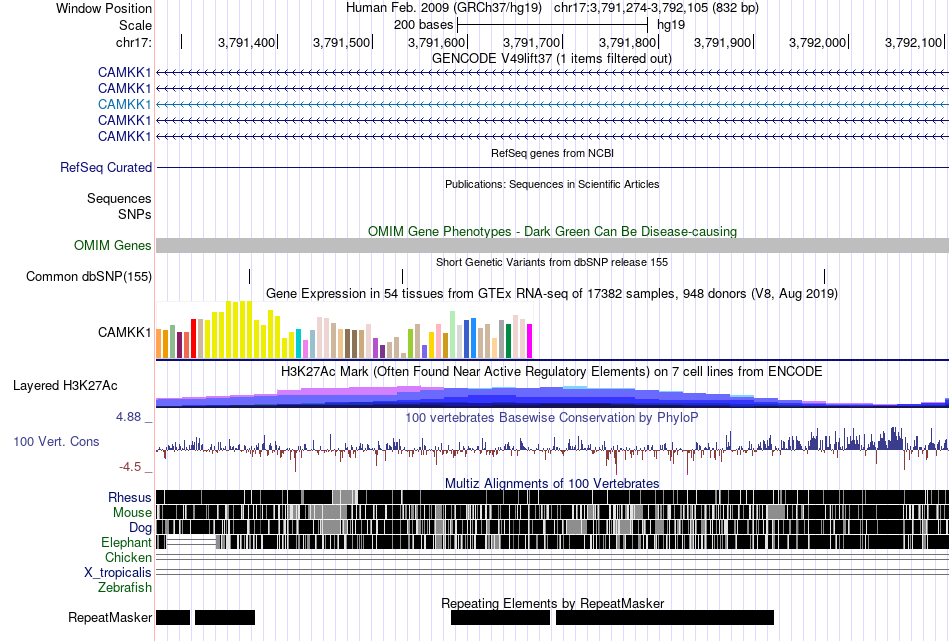
Task: Click the RepeatMasker track label
Action: point(110,617)
